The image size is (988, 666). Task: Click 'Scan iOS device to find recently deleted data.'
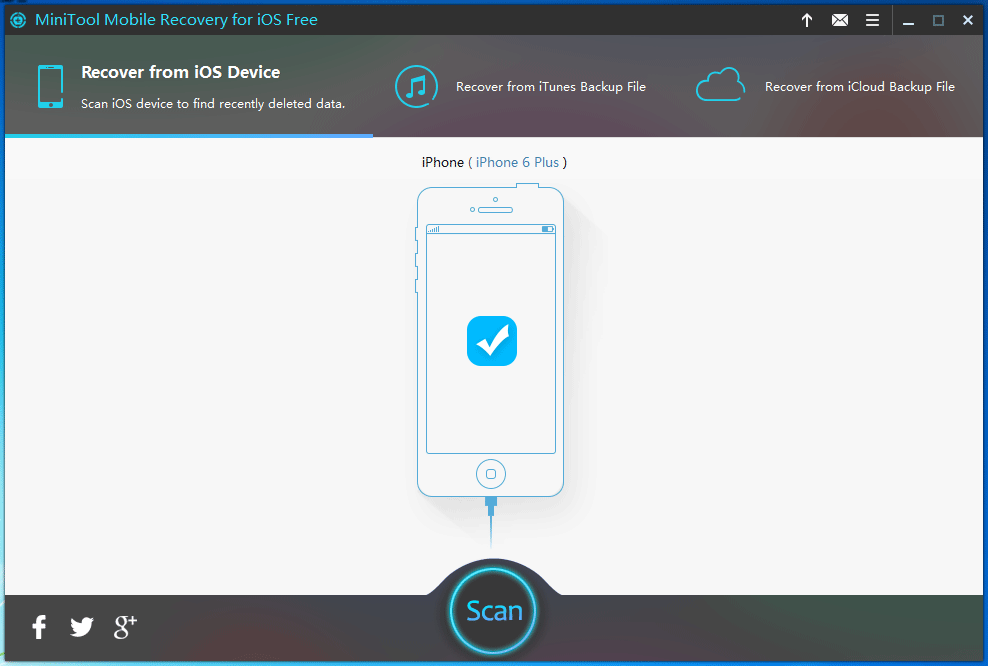coord(213,104)
